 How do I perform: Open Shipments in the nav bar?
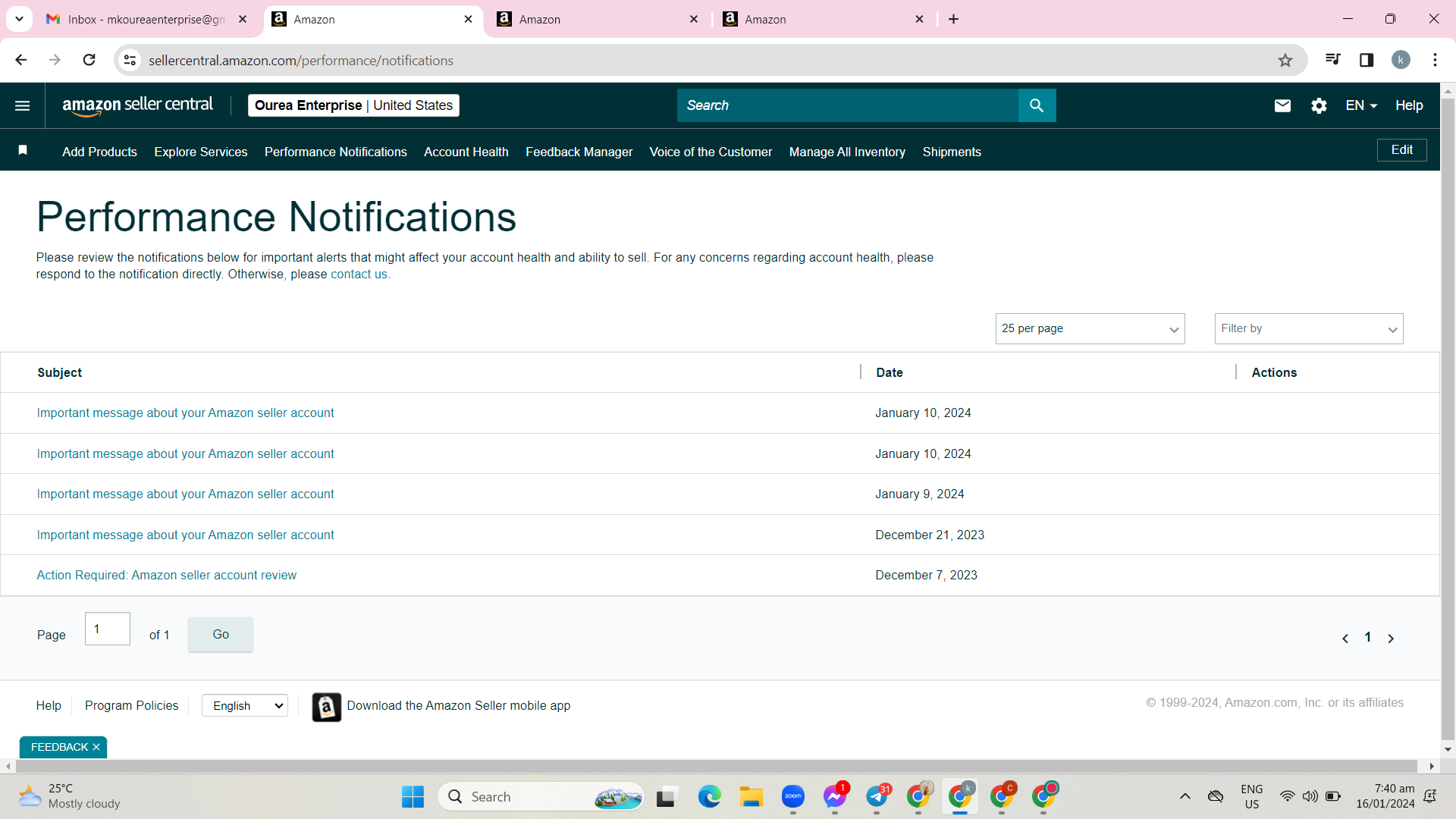coord(952,152)
